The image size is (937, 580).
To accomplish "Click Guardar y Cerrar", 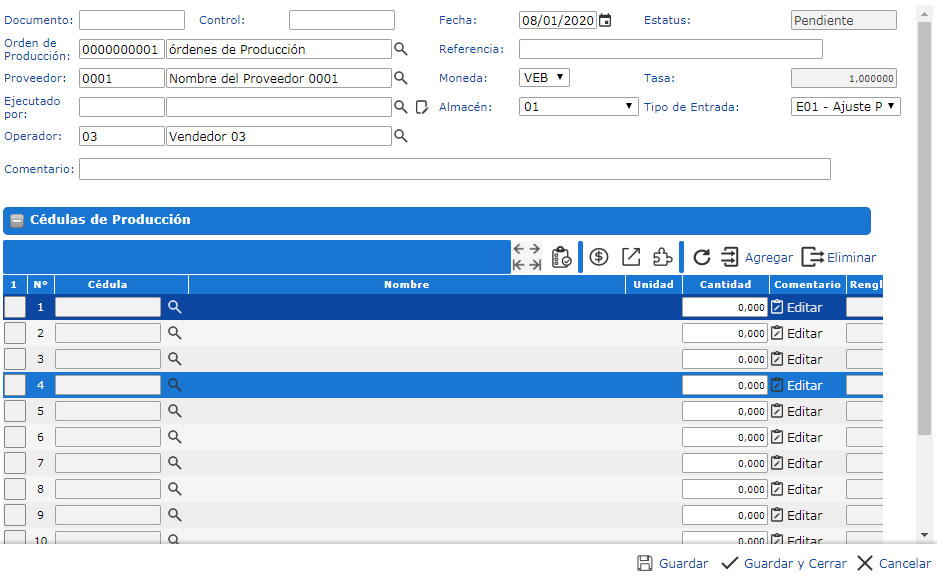I will click(784, 564).
